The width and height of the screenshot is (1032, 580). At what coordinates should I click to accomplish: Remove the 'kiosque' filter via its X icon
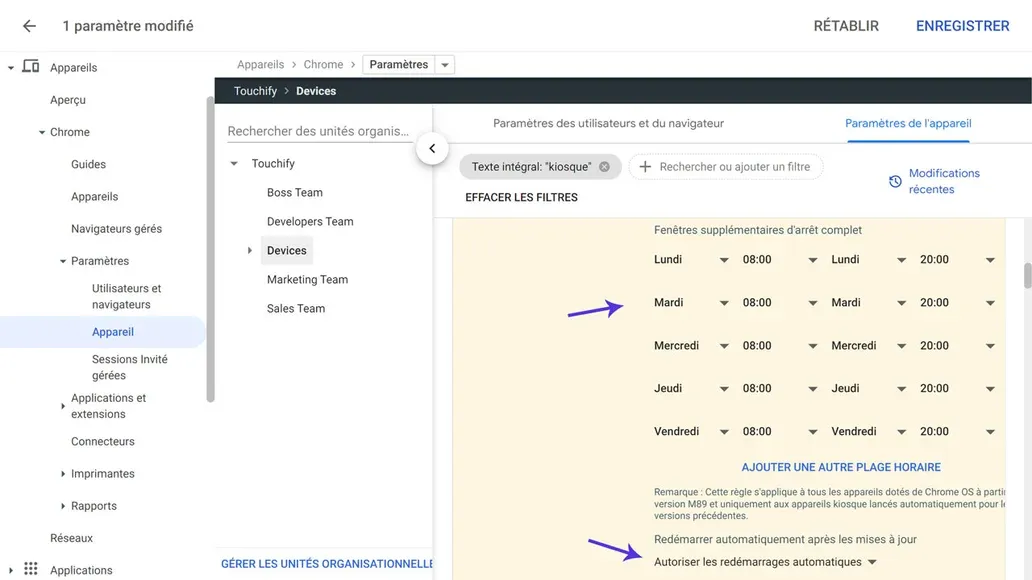click(x=604, y=166)
